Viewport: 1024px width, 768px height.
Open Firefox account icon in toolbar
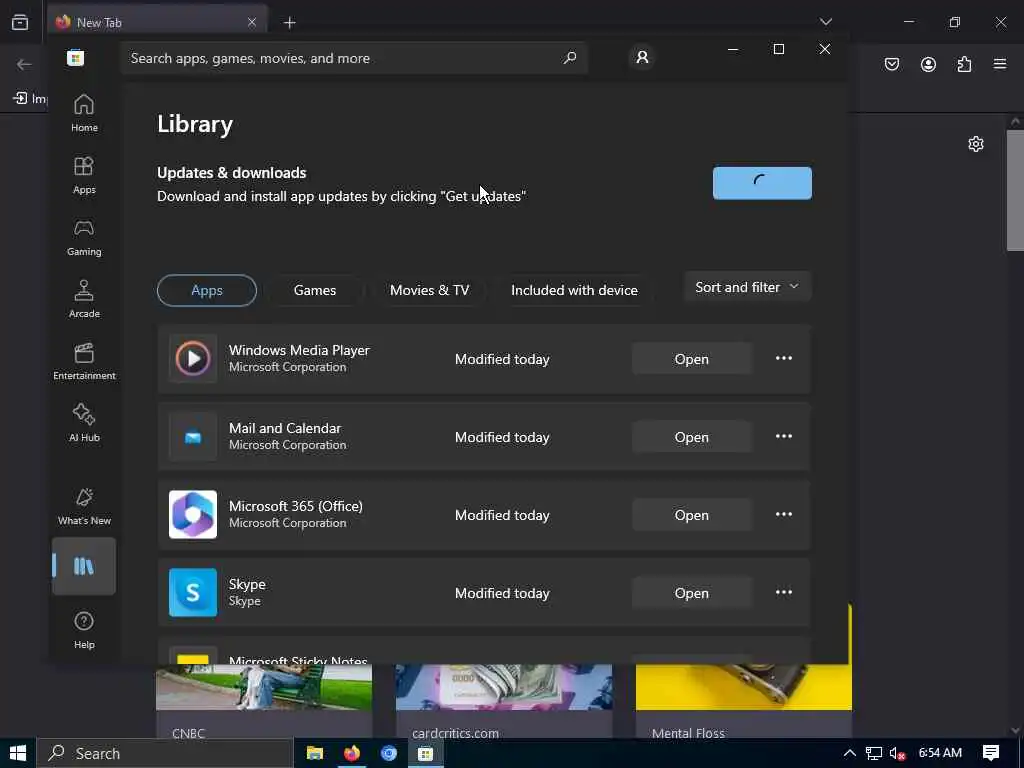928,64
